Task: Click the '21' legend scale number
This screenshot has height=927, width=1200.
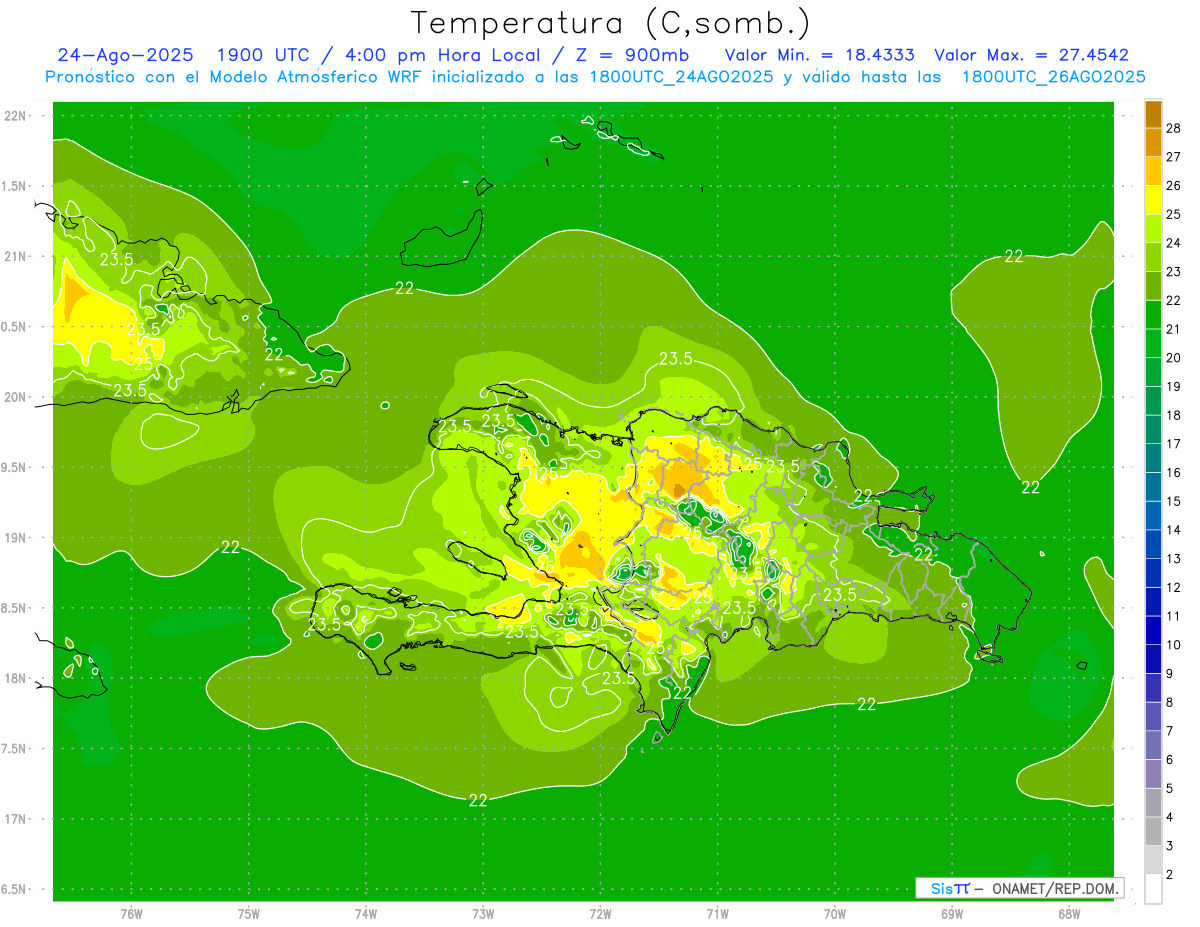Action: click(1174, 329)
